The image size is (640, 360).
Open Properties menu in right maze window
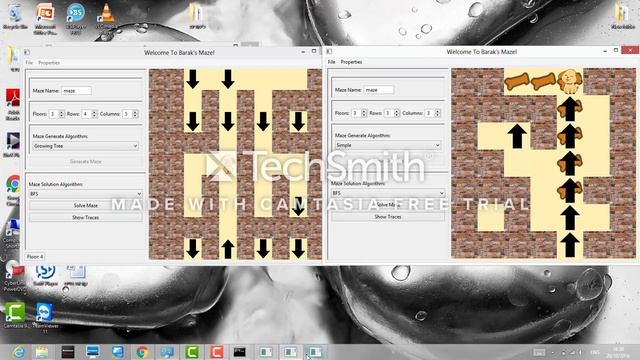[x=351, y=62]
